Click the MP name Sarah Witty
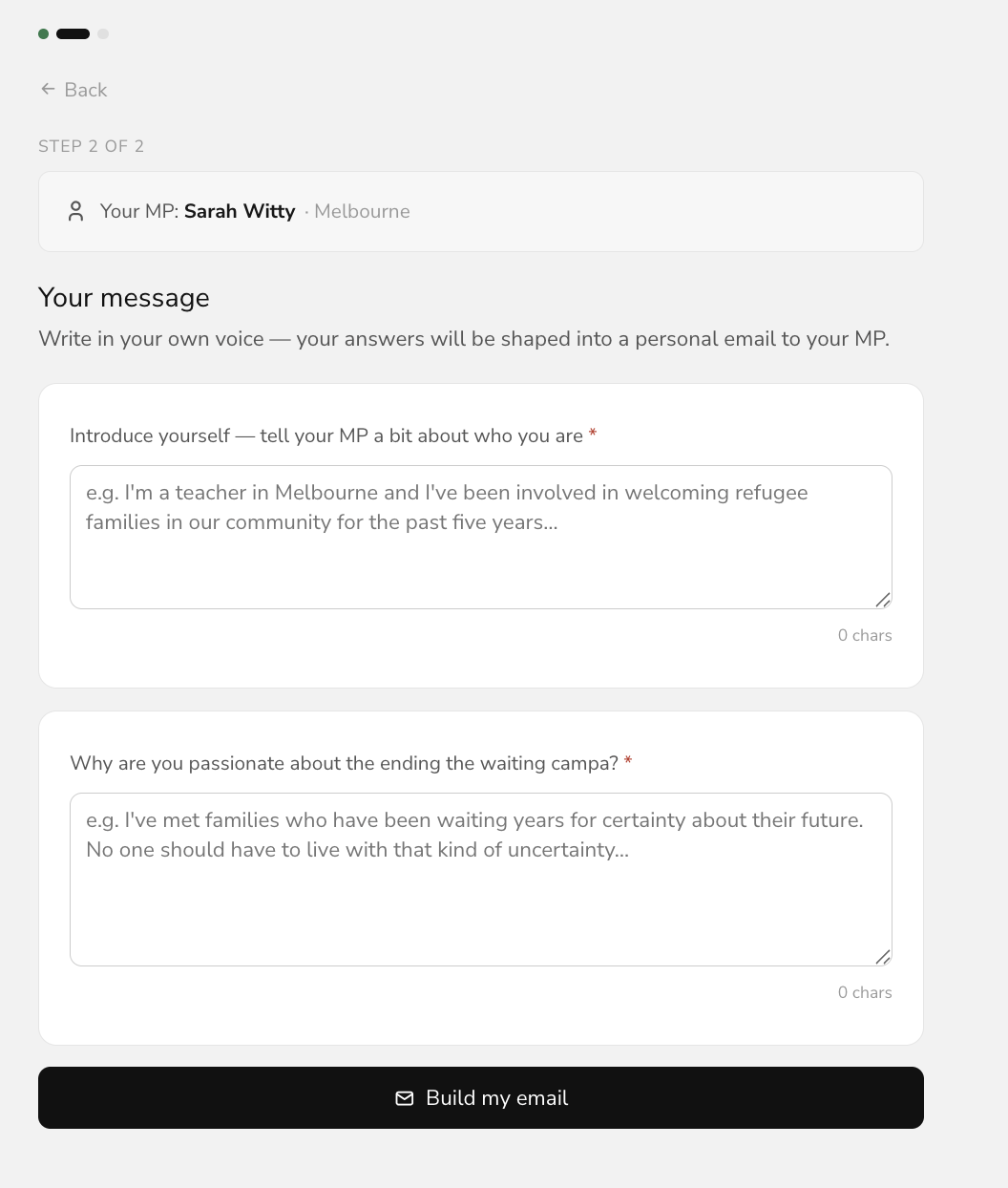Screen dimensions: 1008x1188 pos(240,211)
